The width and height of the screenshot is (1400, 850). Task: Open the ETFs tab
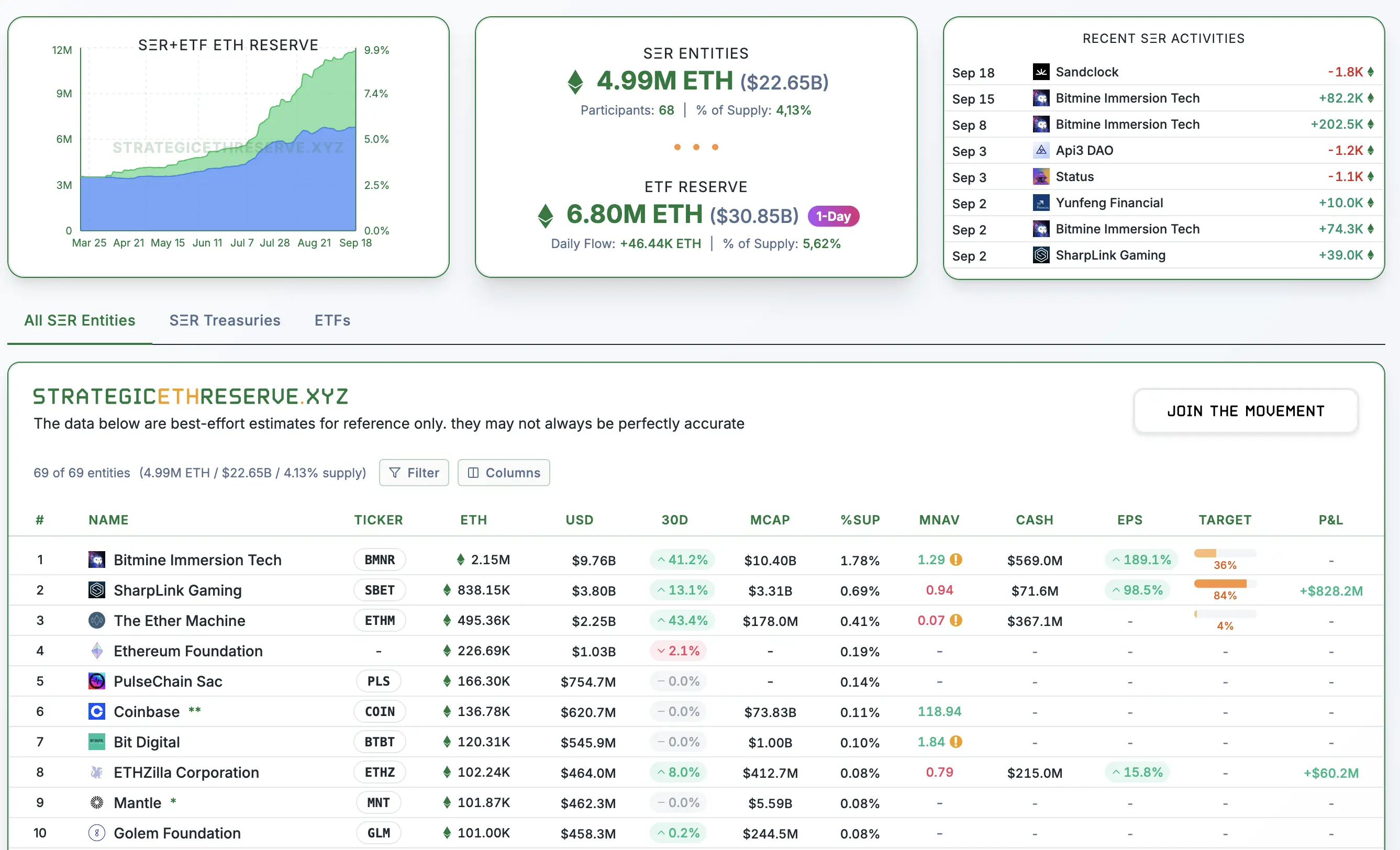[x=331, y=320]
